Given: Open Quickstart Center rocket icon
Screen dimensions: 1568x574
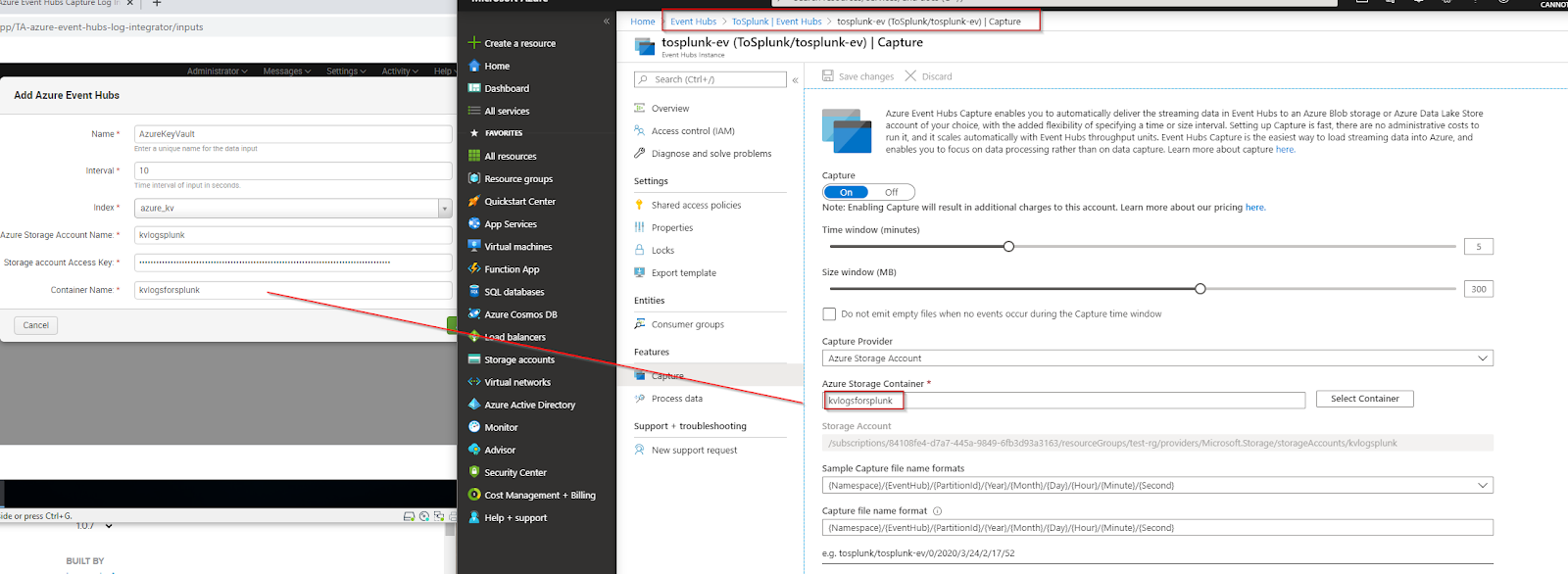Looking at the screenshot, I should [x=474, y=201].
